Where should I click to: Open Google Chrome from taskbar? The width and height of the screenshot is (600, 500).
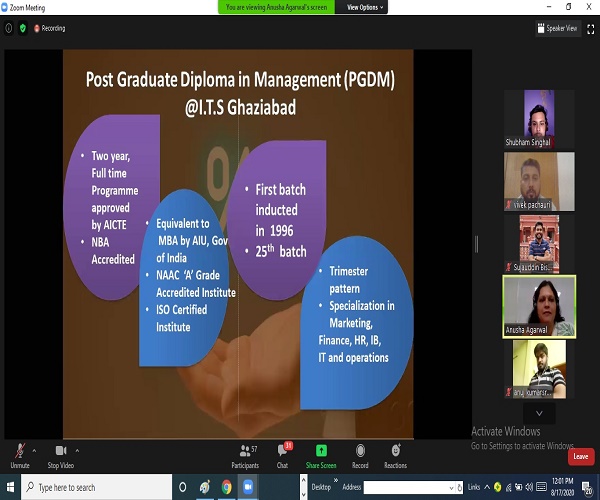(227, 487)
